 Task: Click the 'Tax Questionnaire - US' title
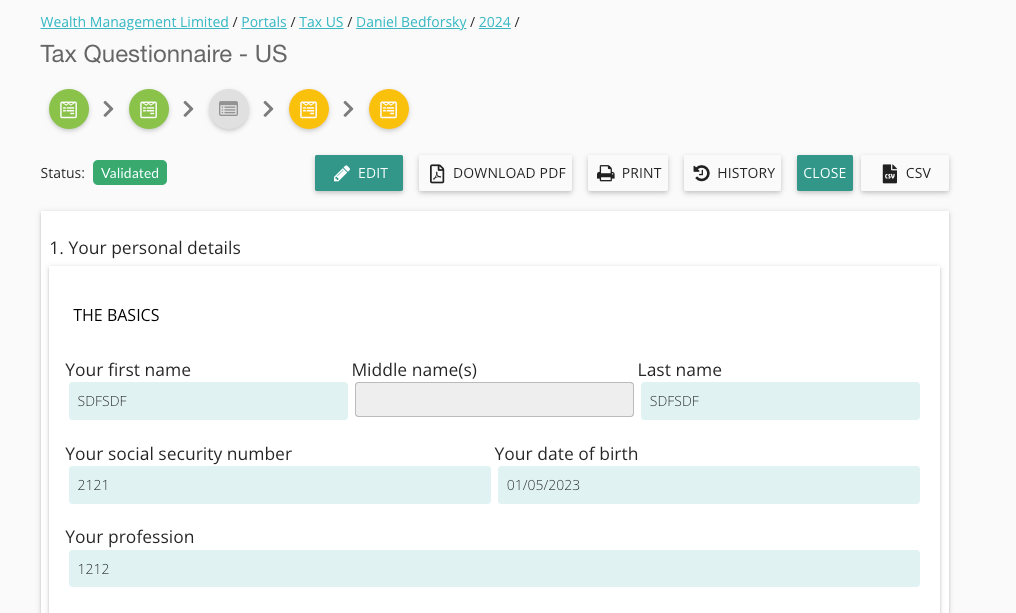163,54
